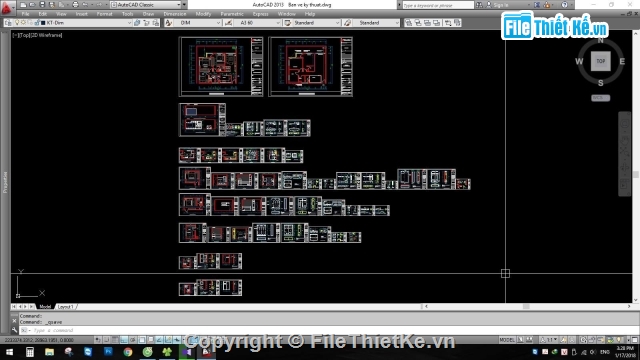Click the Dimension Style icon beside DIM
This screenshot has height=360, width=640.
pos(169,23)
